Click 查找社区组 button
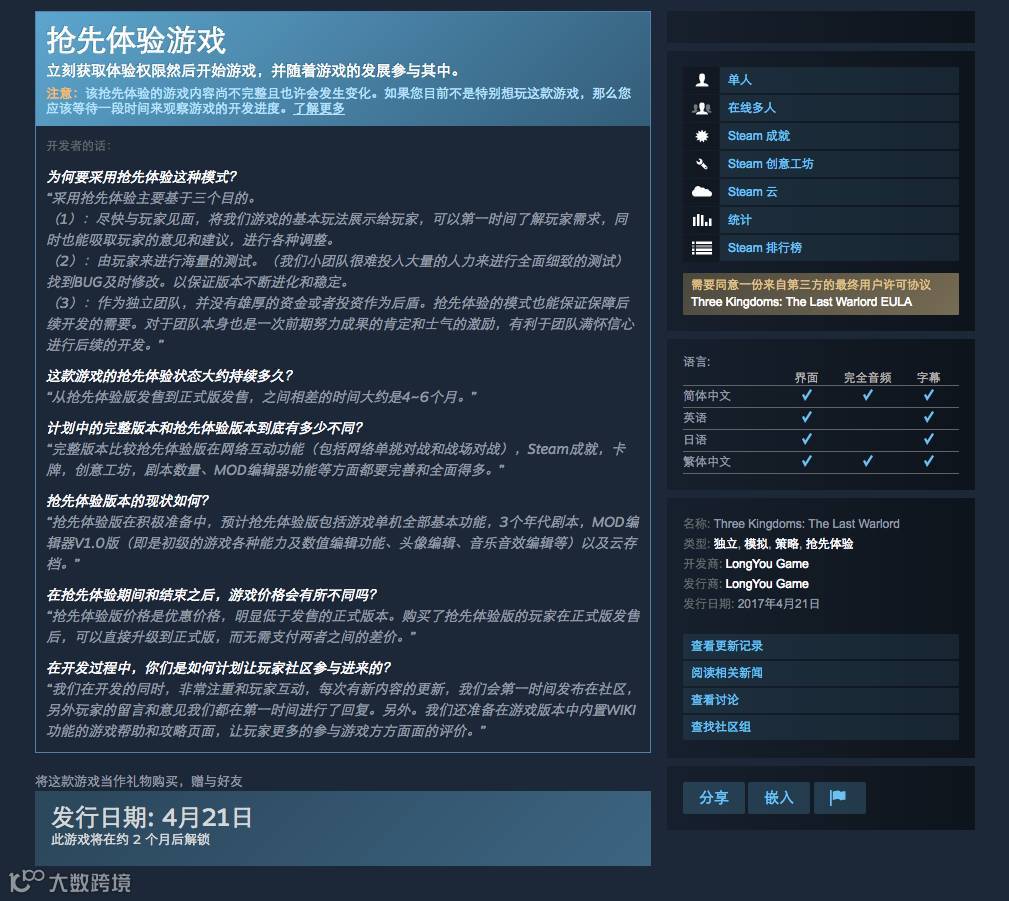The width and height of the screenshot is (1009, 901). pos(820,727)
